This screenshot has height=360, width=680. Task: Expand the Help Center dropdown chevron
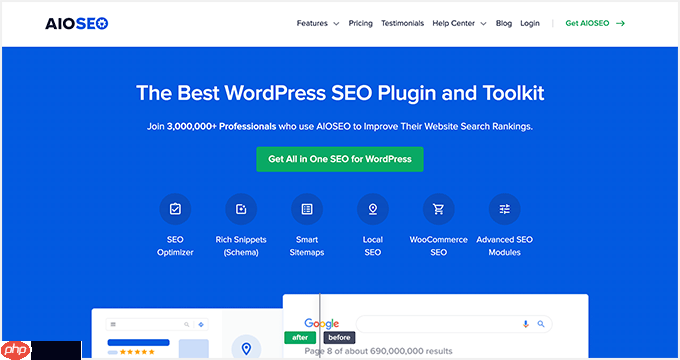coord(484,24)
